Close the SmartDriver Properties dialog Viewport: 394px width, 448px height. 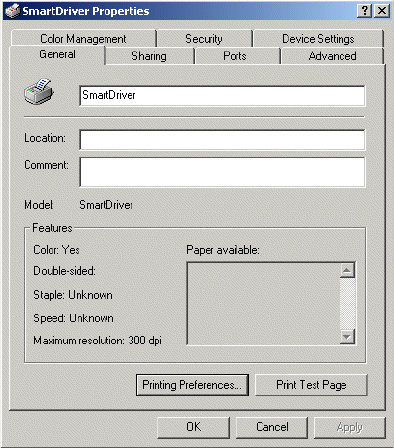point(382,11)
